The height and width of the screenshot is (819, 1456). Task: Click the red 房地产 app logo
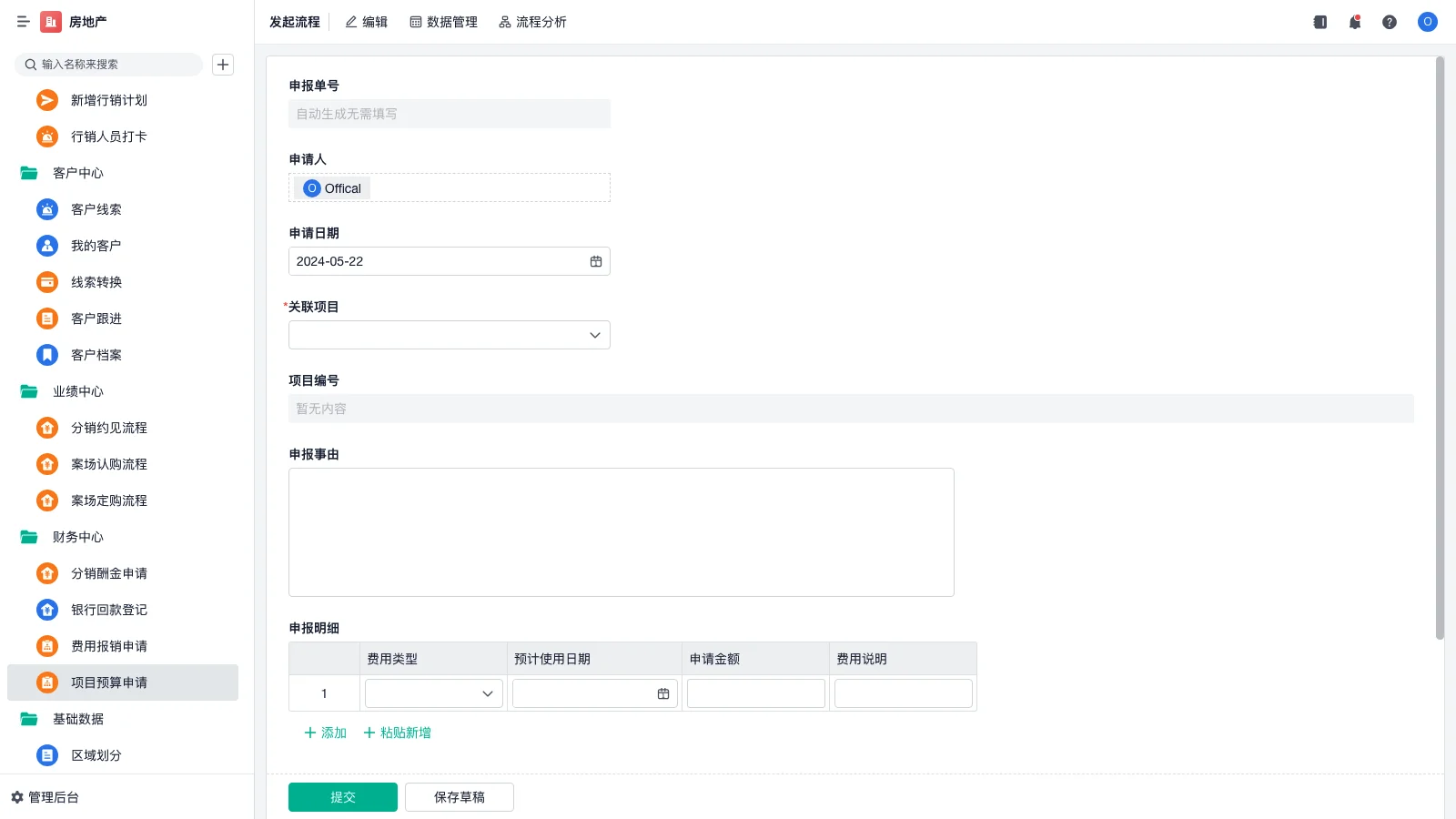click(51, 22)
